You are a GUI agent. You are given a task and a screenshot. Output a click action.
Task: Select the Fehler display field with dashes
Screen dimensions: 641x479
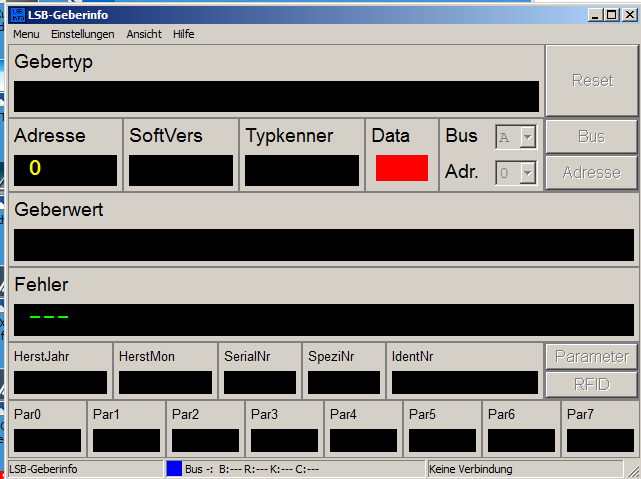tap(324, 319)
